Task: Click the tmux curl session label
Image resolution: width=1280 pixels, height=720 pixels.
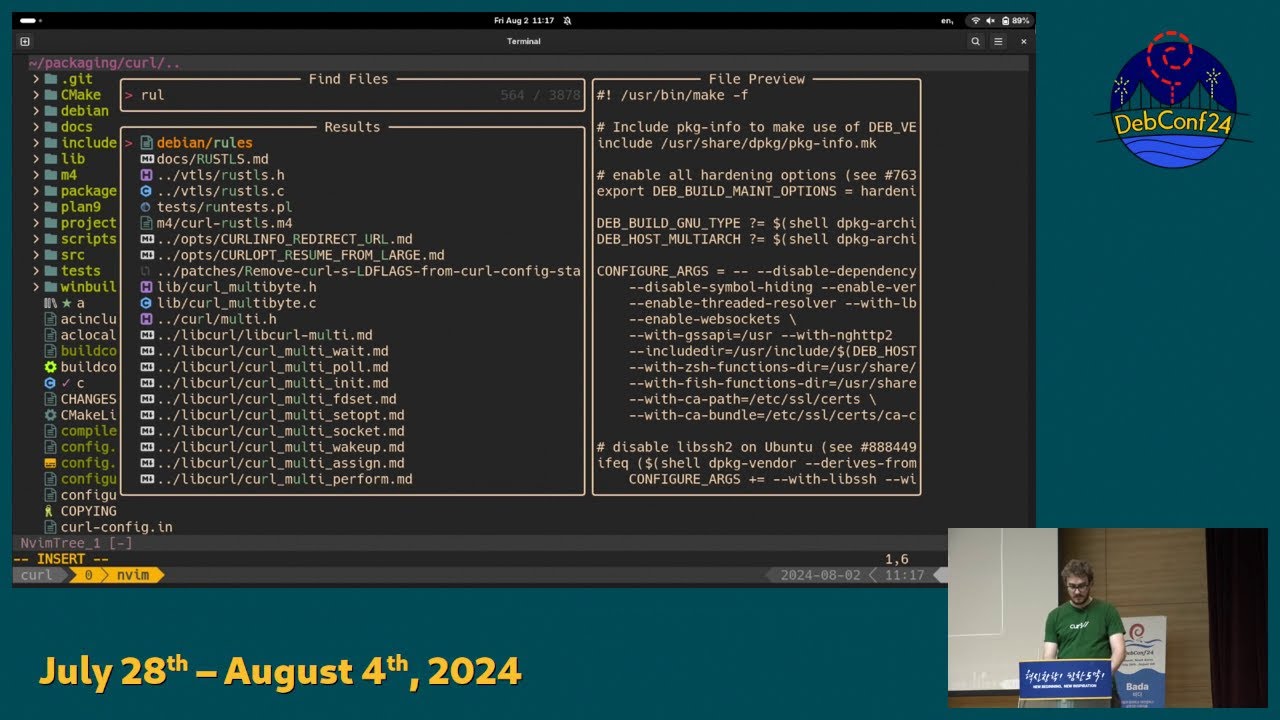Action: (x=37, y=575)
